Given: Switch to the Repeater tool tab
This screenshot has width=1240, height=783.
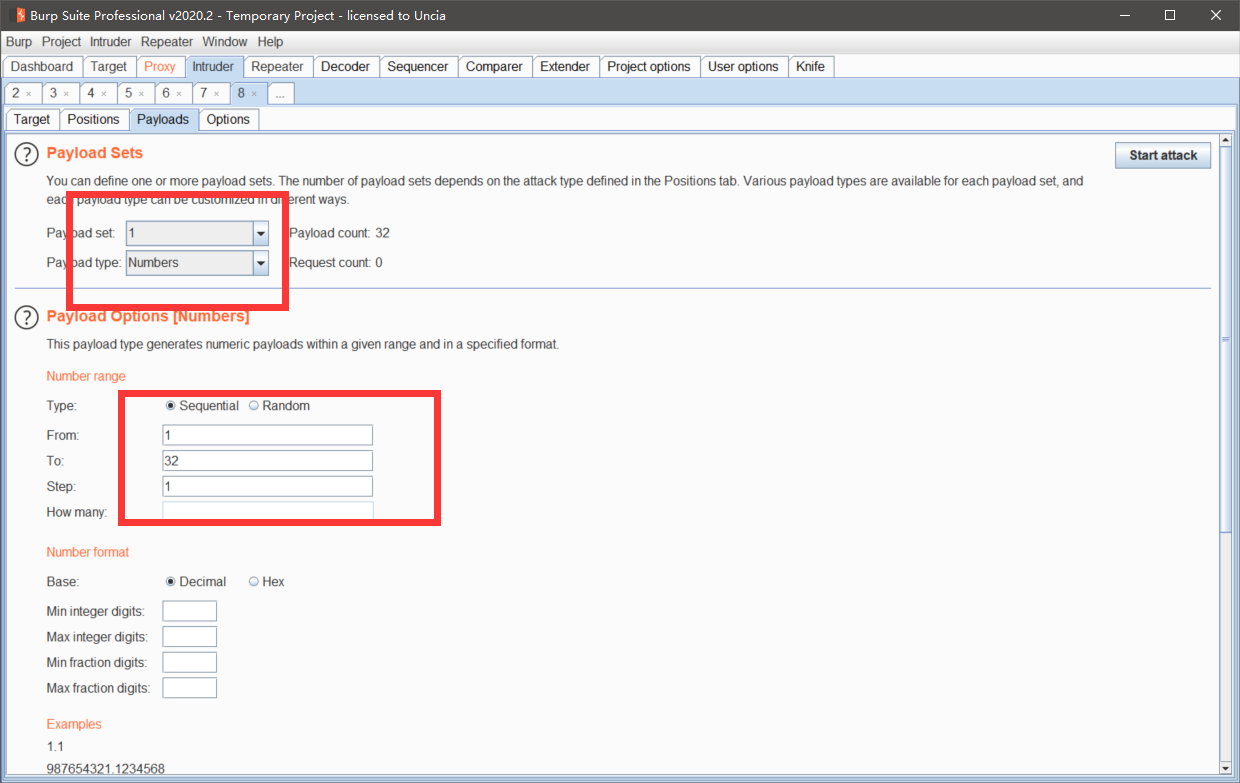Looking at the screenshot, I should point(277,67).
